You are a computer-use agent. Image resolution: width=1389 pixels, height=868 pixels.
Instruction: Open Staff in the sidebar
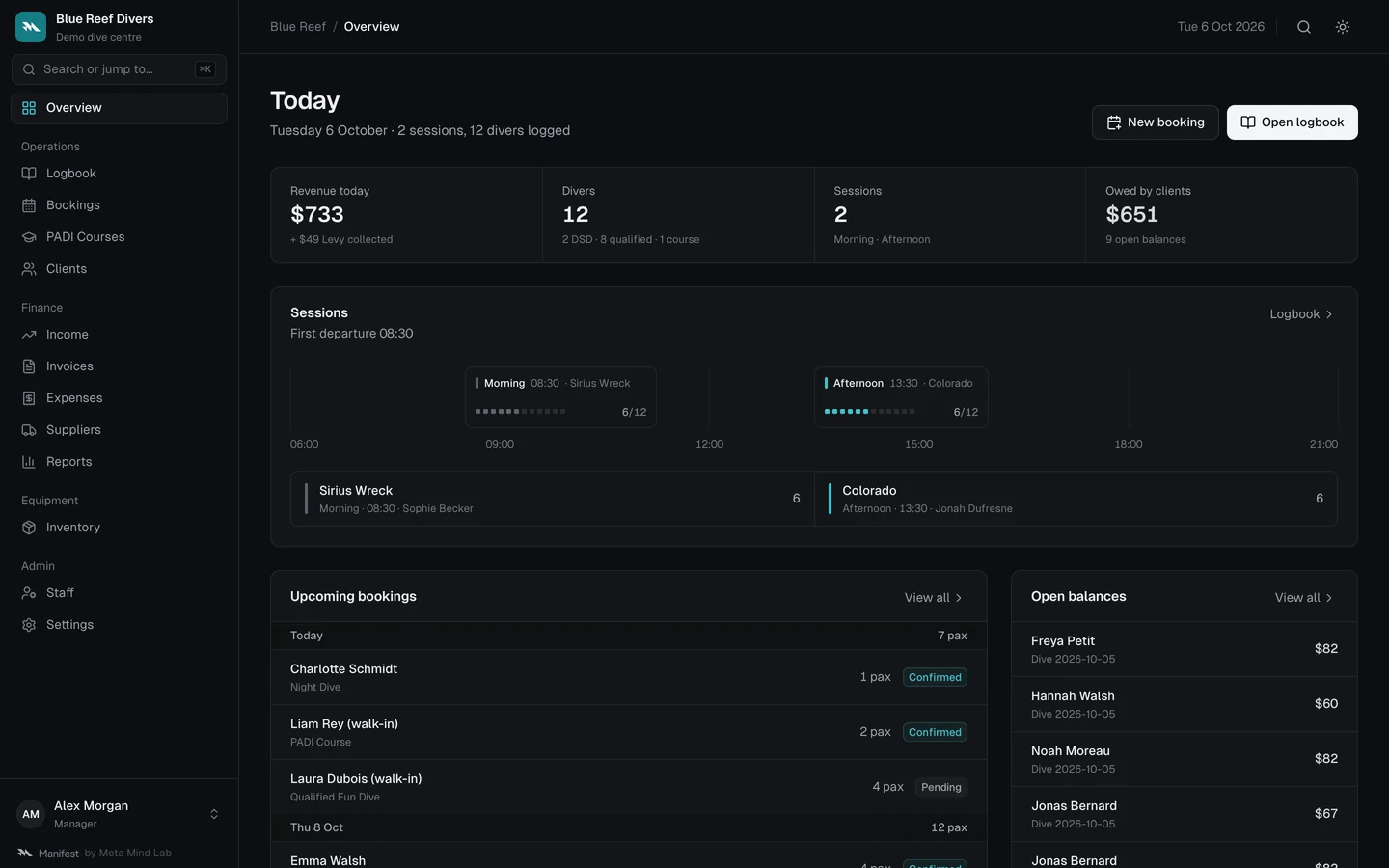(x=119, y=593)
